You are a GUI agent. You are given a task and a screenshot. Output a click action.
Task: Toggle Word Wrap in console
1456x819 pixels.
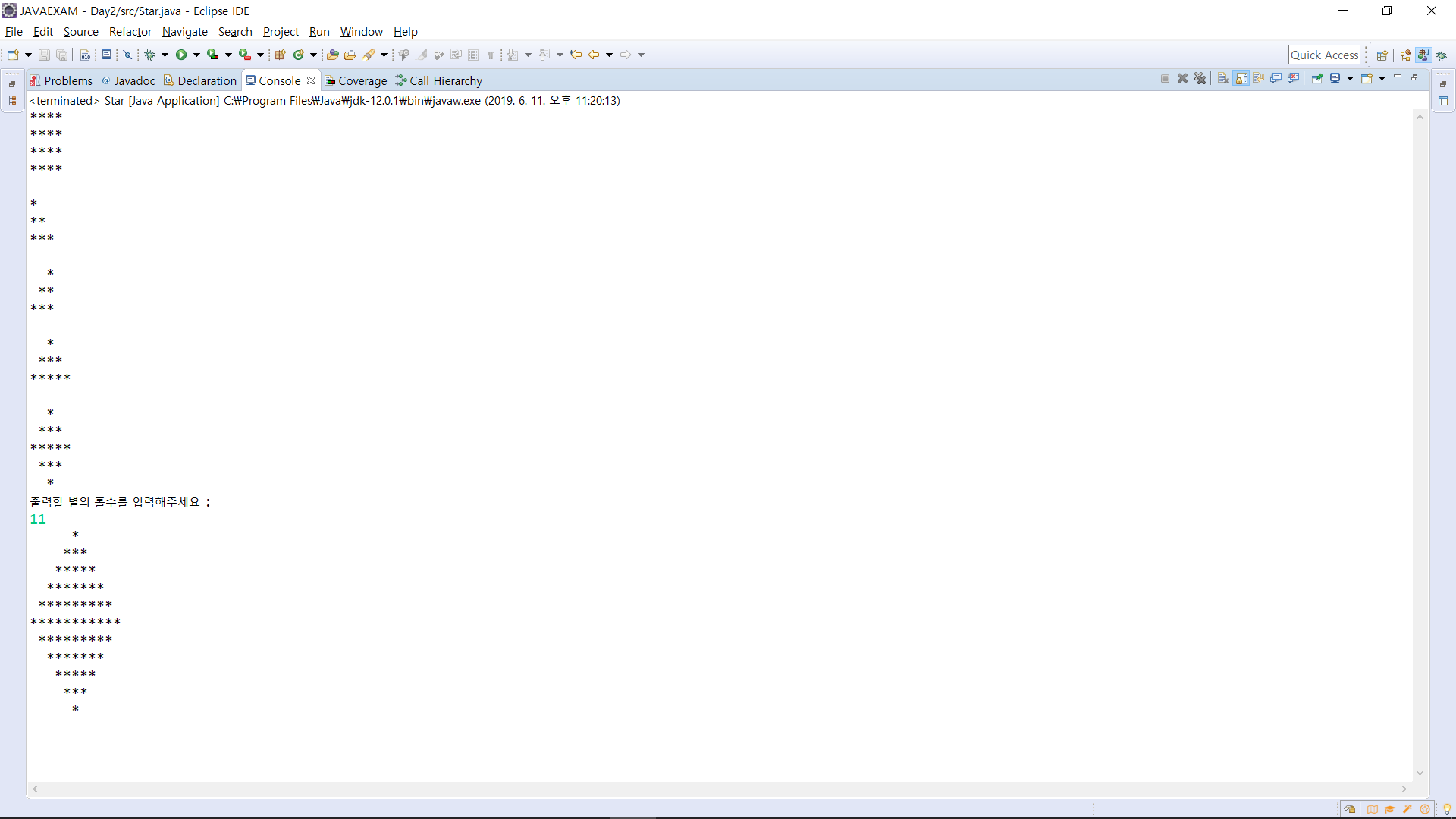[x=1259, y=79]
